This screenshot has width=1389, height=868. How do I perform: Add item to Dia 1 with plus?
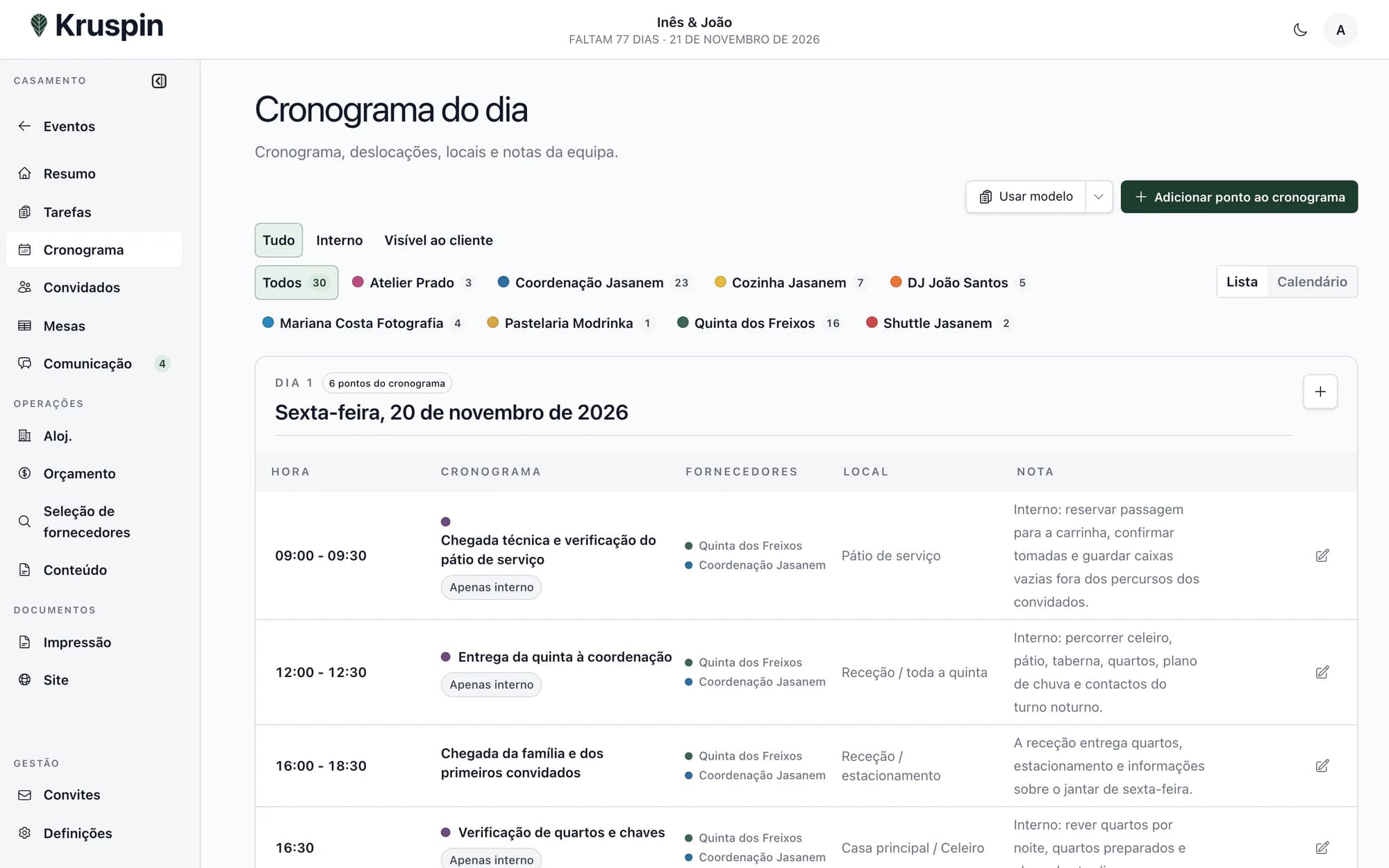tap(1320, 392)
